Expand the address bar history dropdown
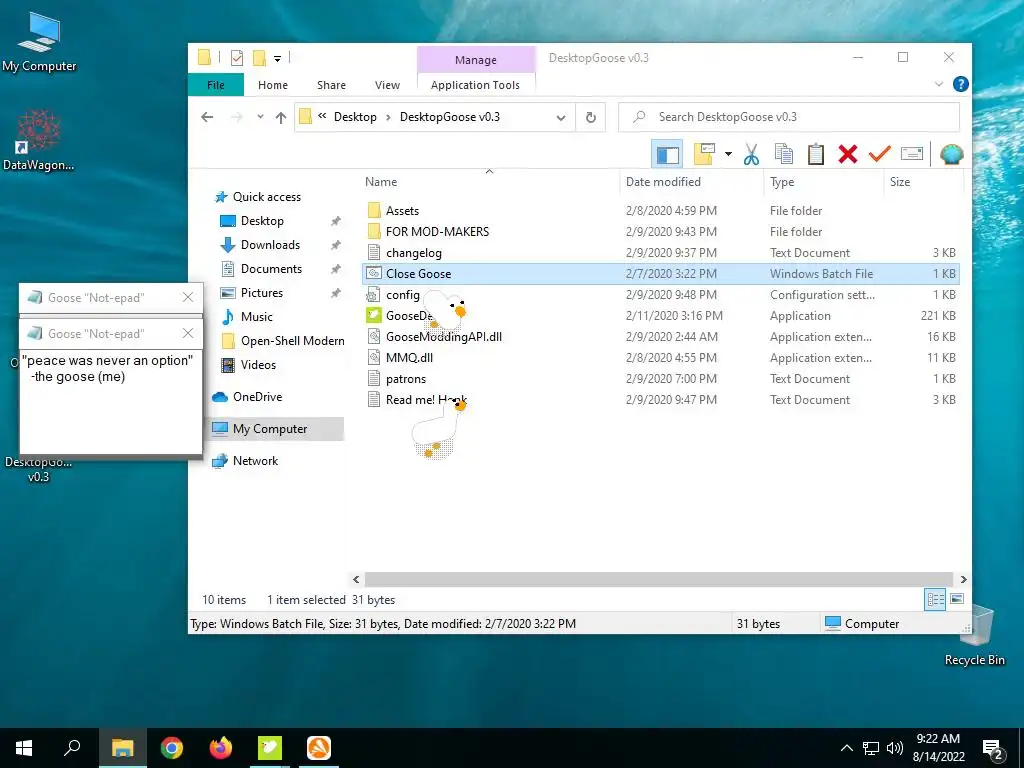Image resolution: width=1024 pixels, height=768 pixels. click(x=560, y=118)
